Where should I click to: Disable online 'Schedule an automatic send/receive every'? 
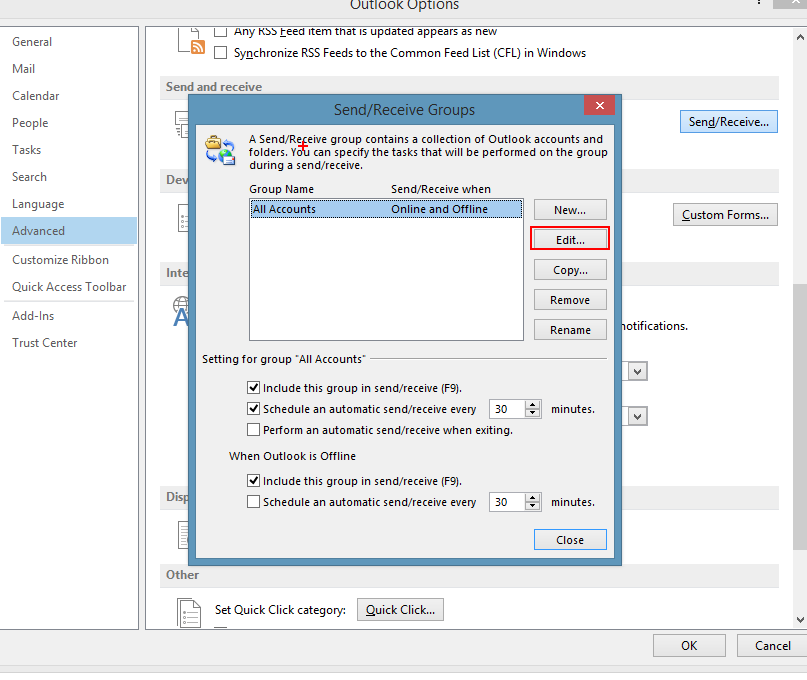(253, 409)
